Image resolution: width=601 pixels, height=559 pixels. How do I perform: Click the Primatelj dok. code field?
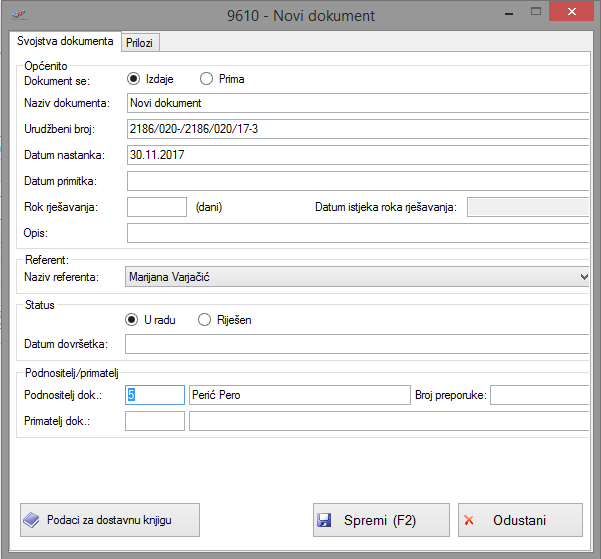(155, 421)
